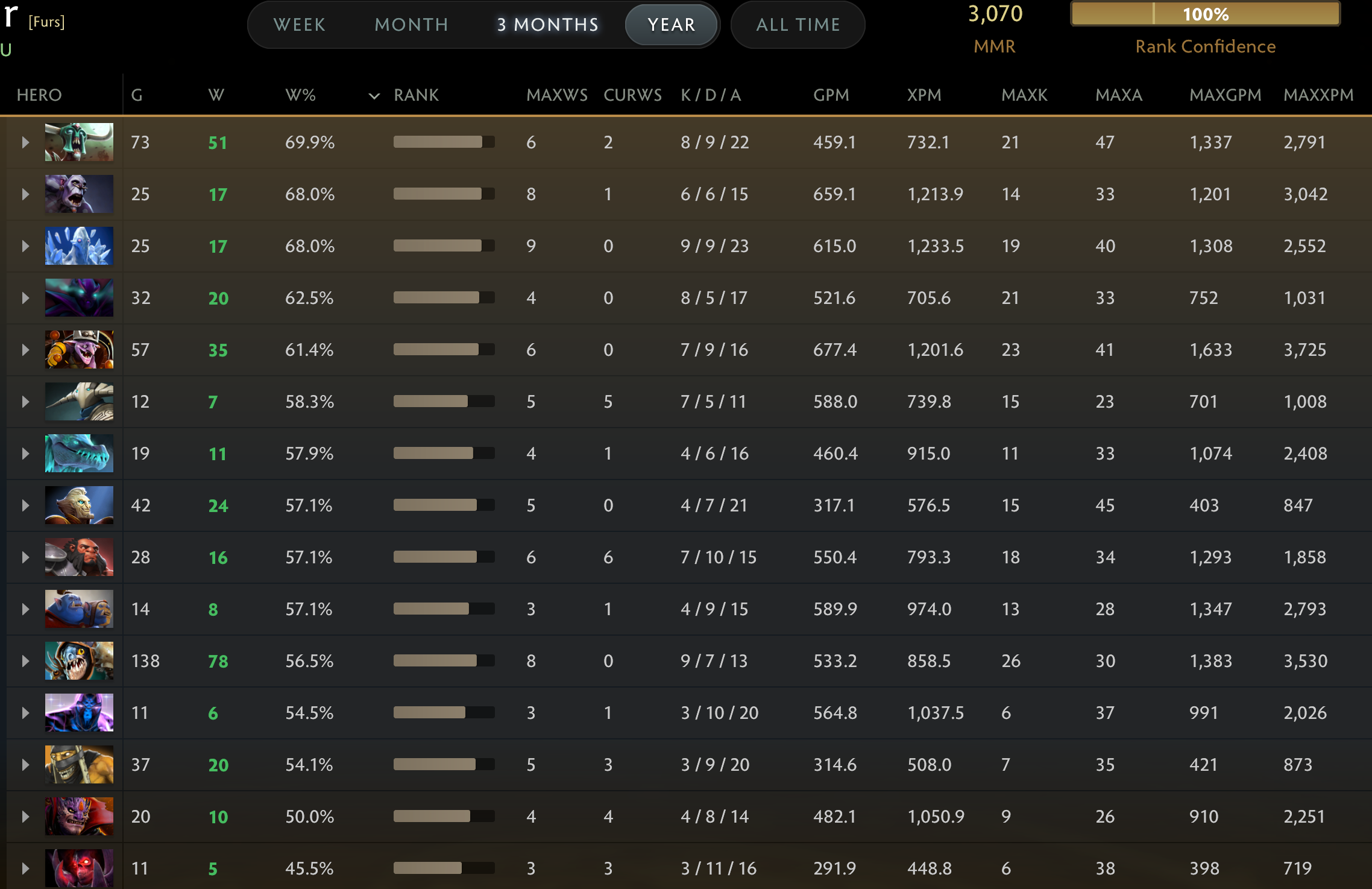The width and height of the screenshot is (1372, 889).
Task: Expand the 58.3% win rate row
Action: (25, 402)
